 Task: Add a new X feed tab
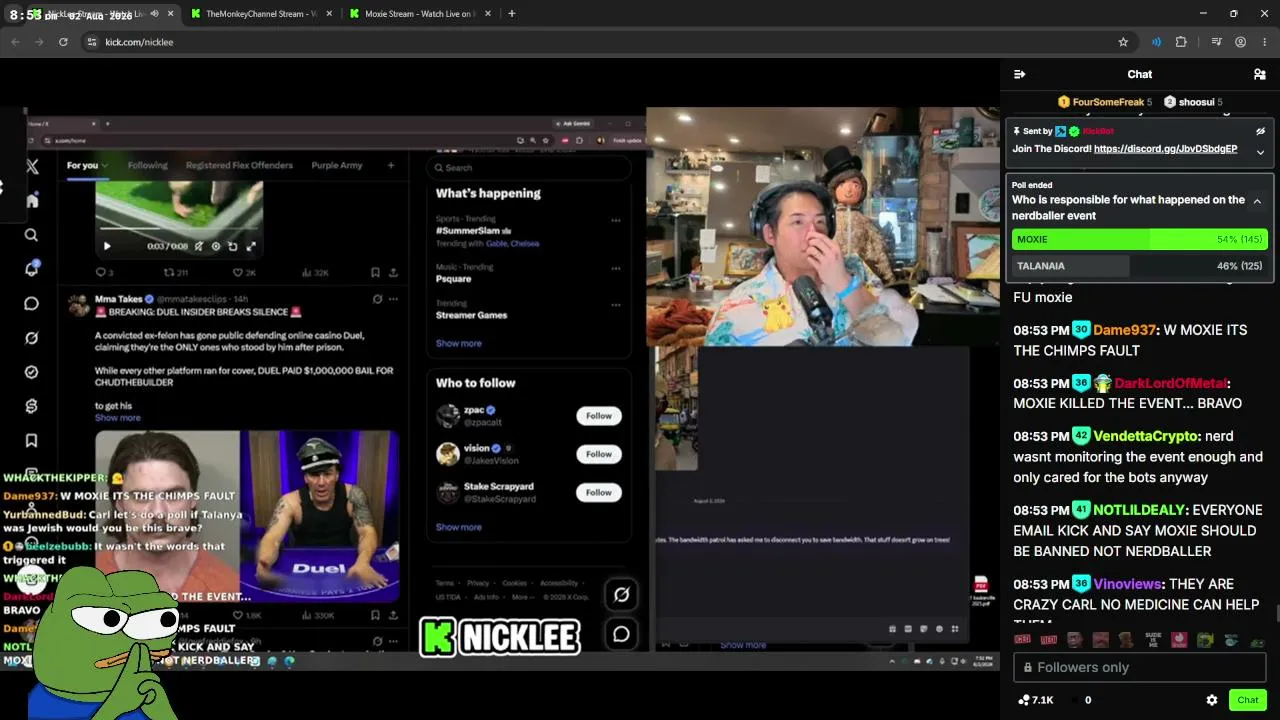[391, 166]
